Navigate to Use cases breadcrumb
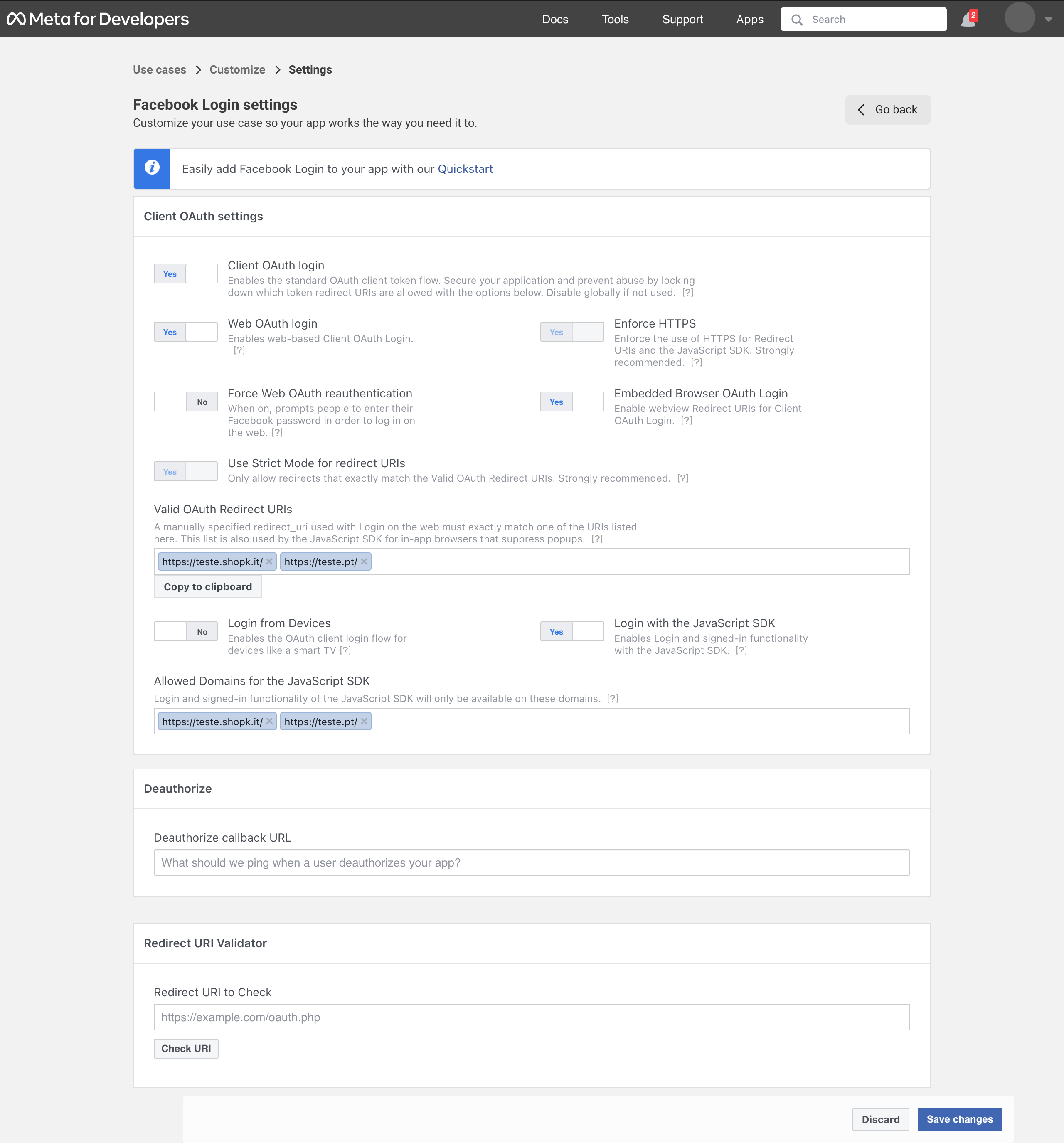Viewport: 1064px width, 1143px height. (159, 69)
